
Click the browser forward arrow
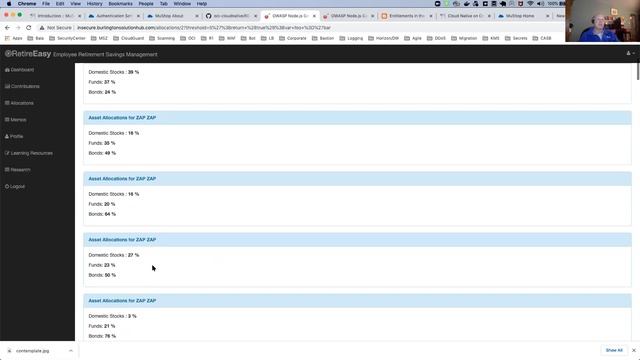tap(18, 28)
